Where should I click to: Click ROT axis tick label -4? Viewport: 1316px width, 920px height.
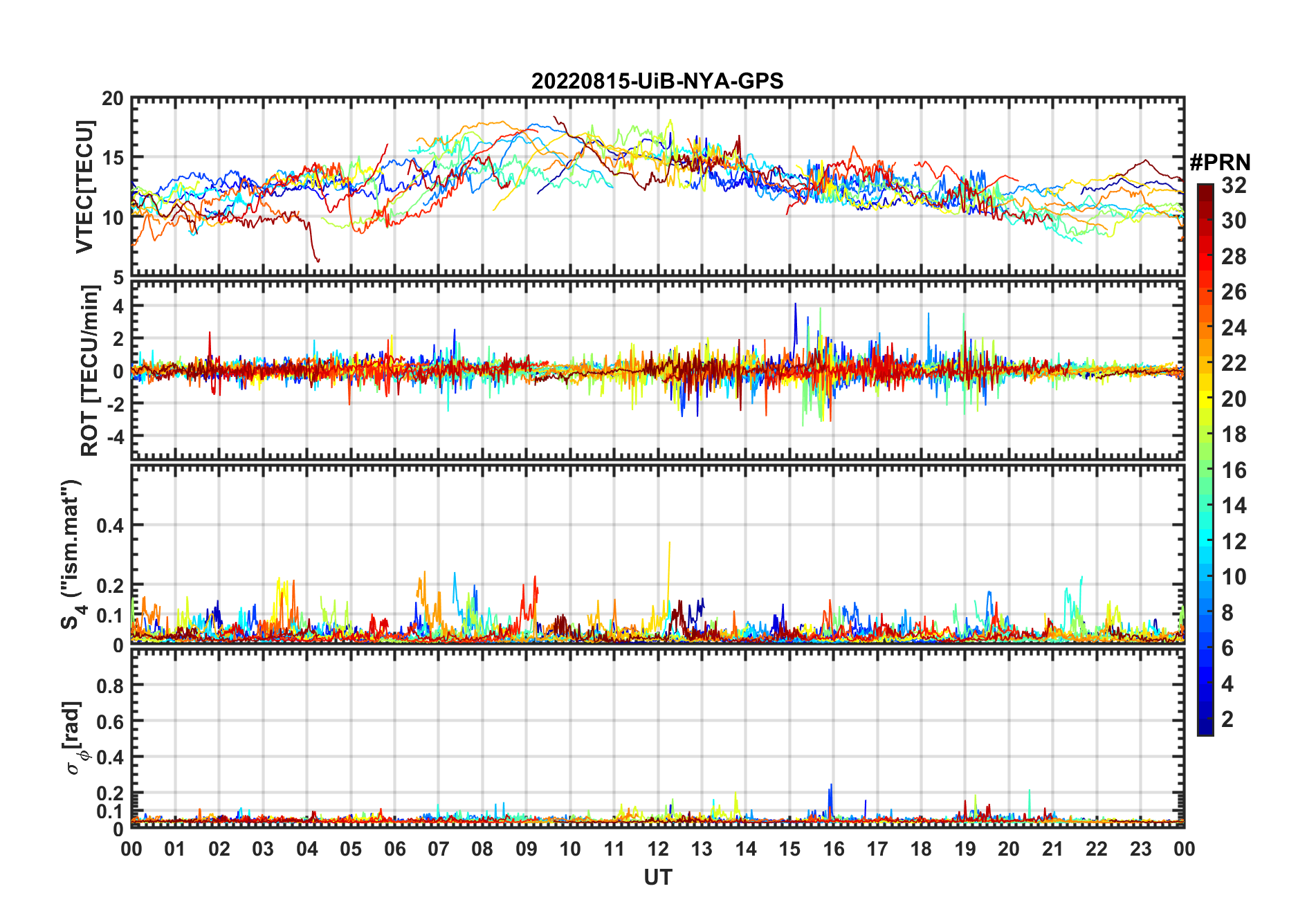[115, 436]
